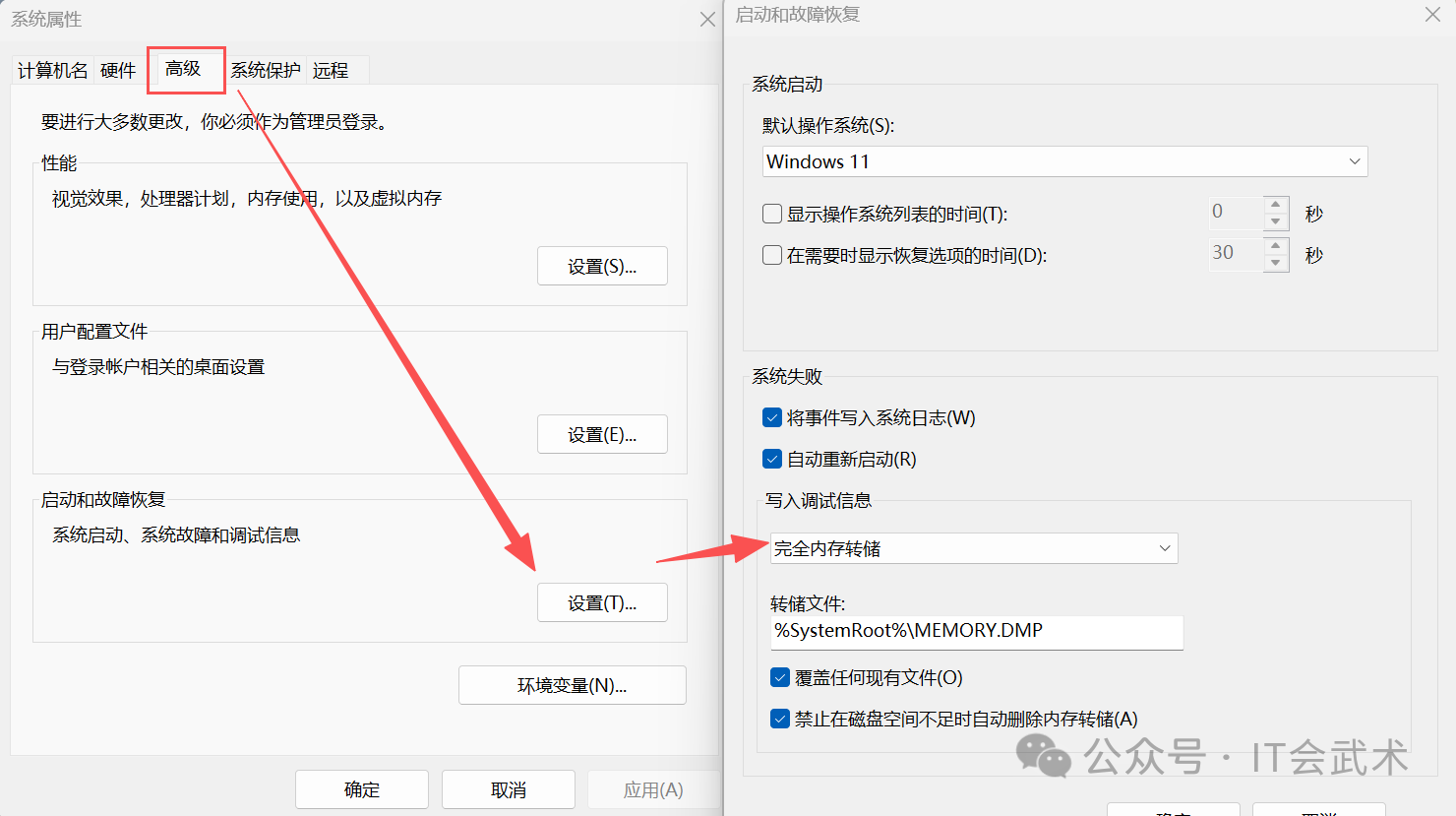
Task: Toggle 将事件写入系统日志(W) checkbox
Action: coord(772,417)
